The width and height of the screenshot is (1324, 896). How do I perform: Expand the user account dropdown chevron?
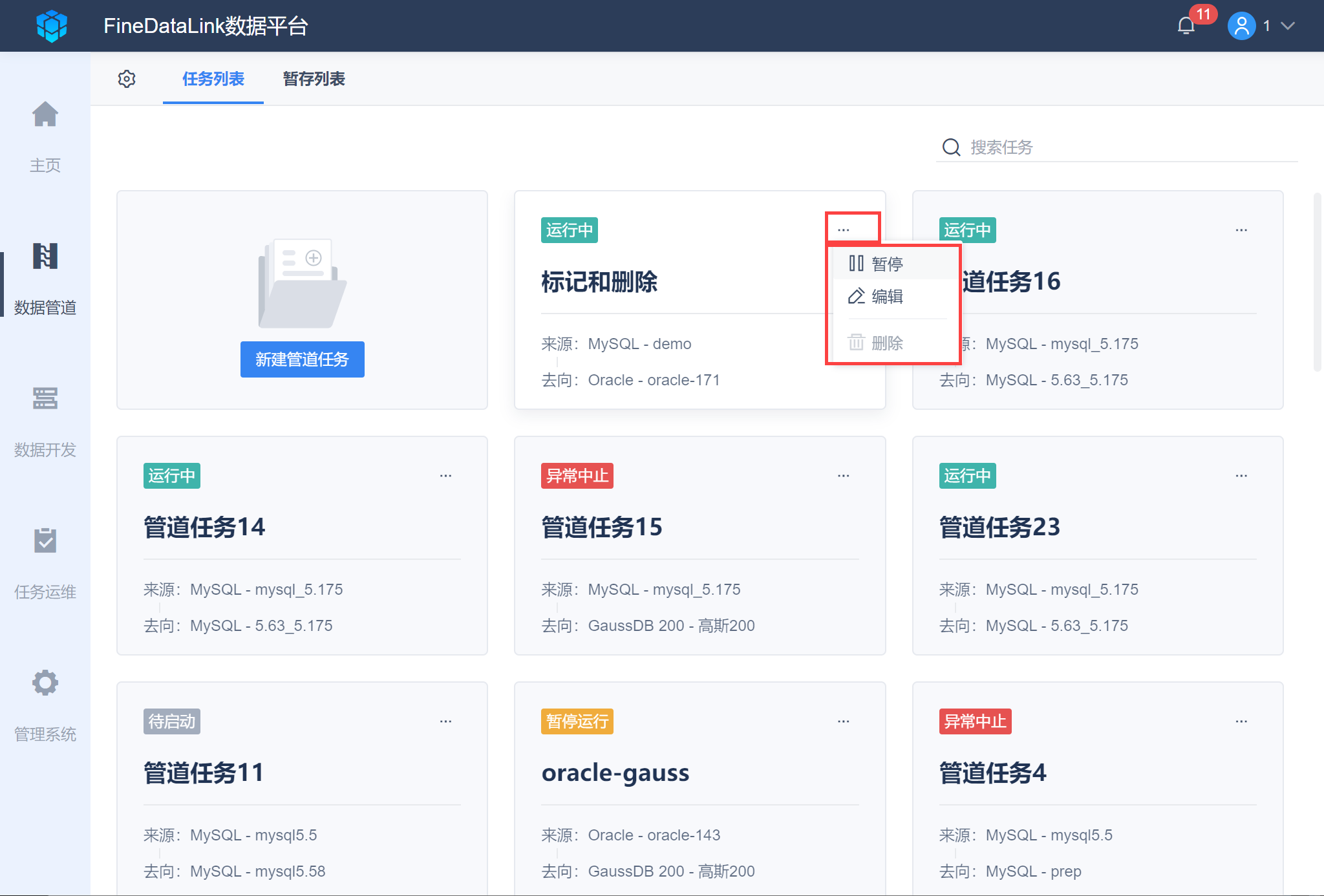1288,26
